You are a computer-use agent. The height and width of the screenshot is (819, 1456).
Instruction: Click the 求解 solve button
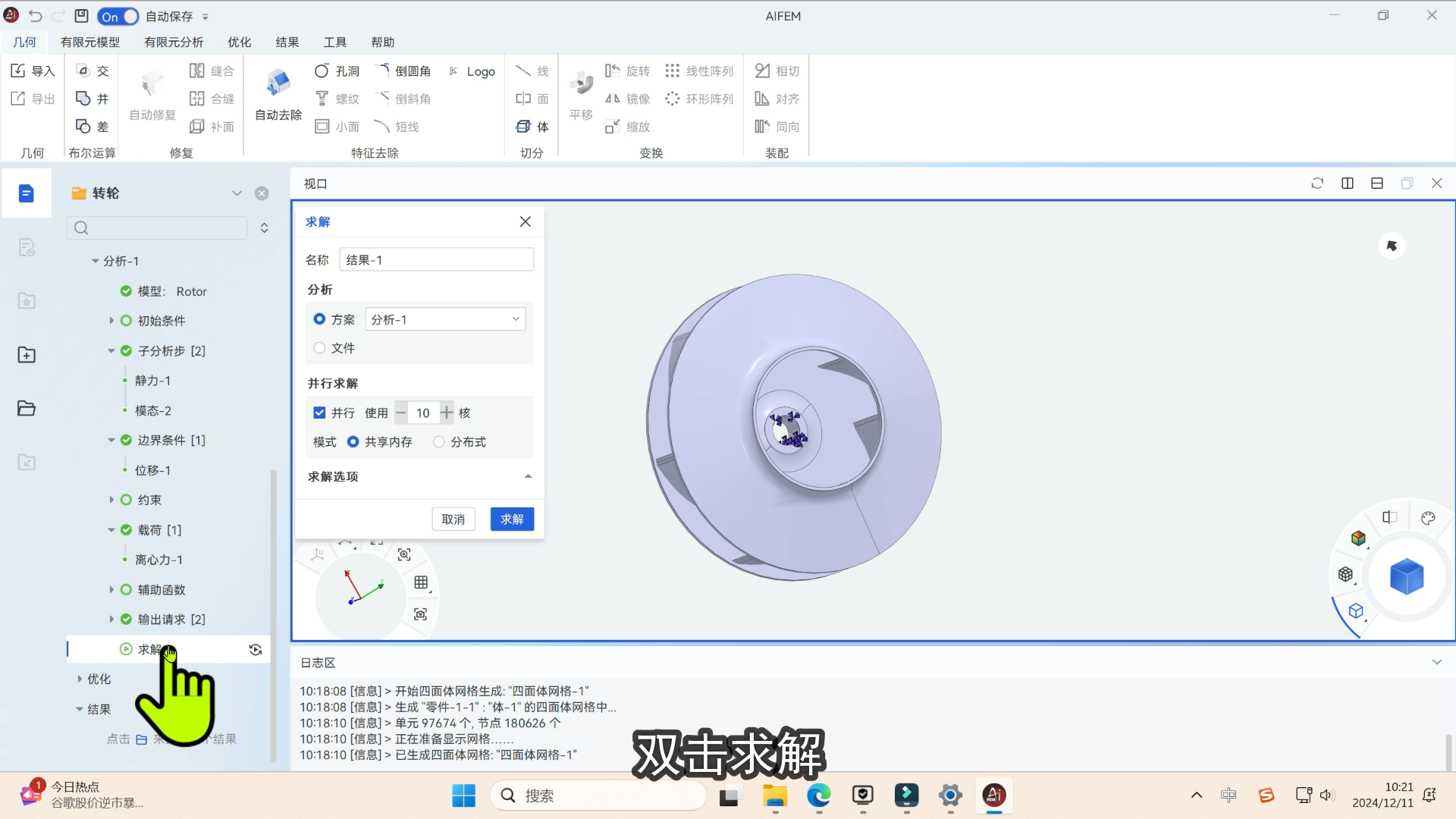512,519
